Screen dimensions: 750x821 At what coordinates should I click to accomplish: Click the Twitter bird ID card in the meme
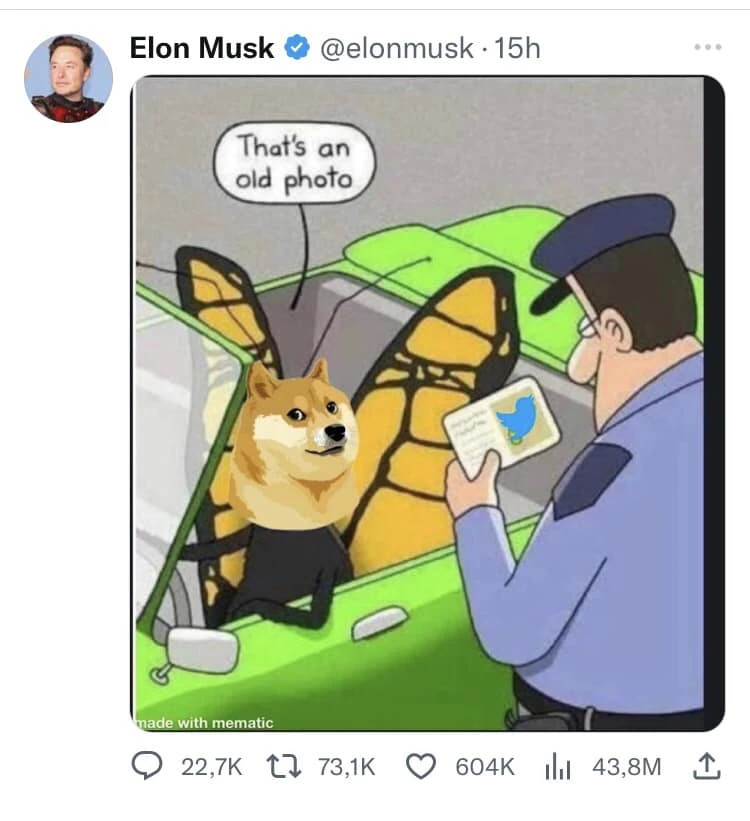click(502, 426)
